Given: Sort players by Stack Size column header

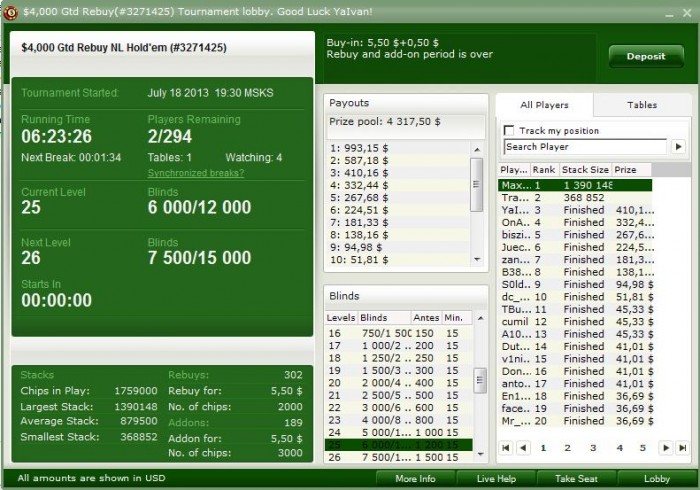Looking at the screenshot, I should pyautogui.click(x=585, y=170).
